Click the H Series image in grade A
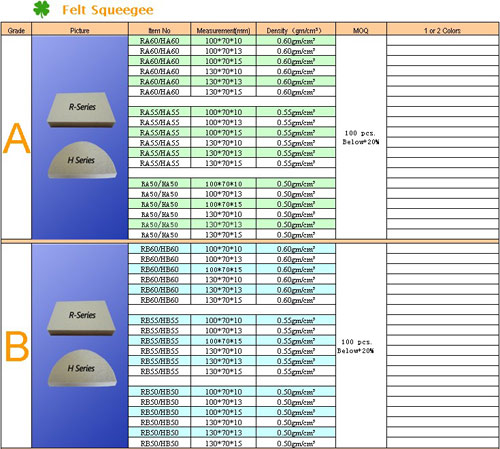 82,160
